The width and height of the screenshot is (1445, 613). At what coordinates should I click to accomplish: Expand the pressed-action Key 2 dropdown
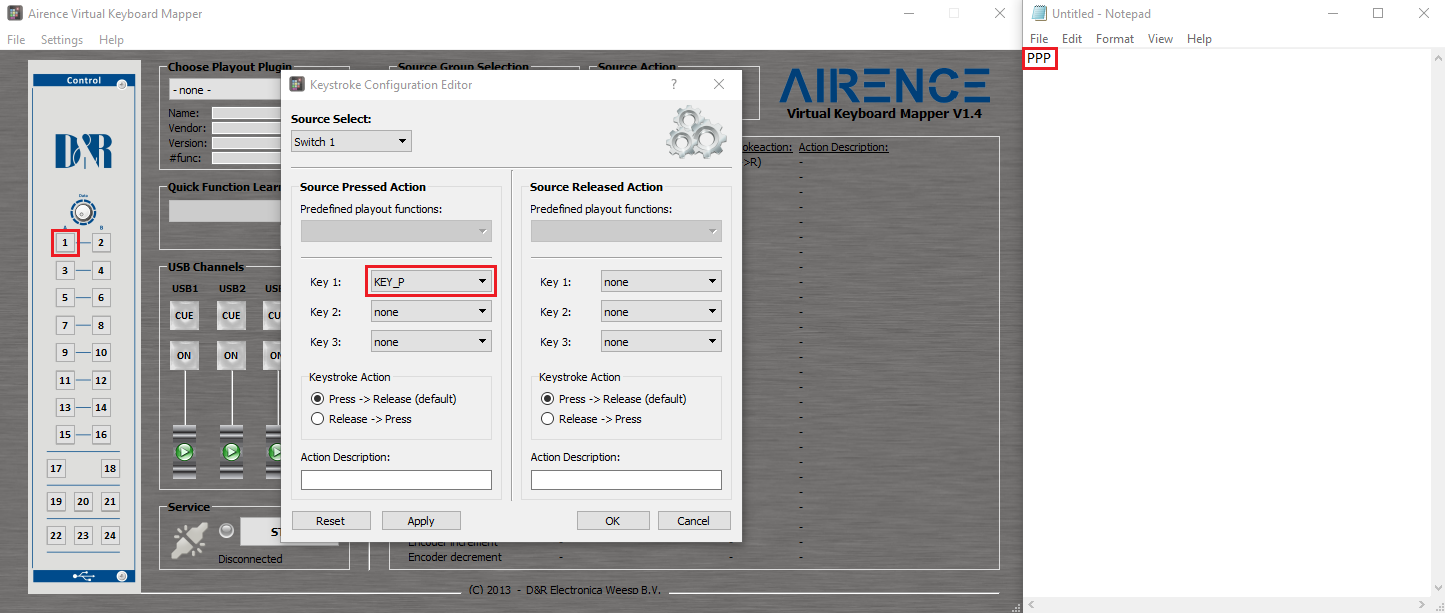[x=431, y=312]
